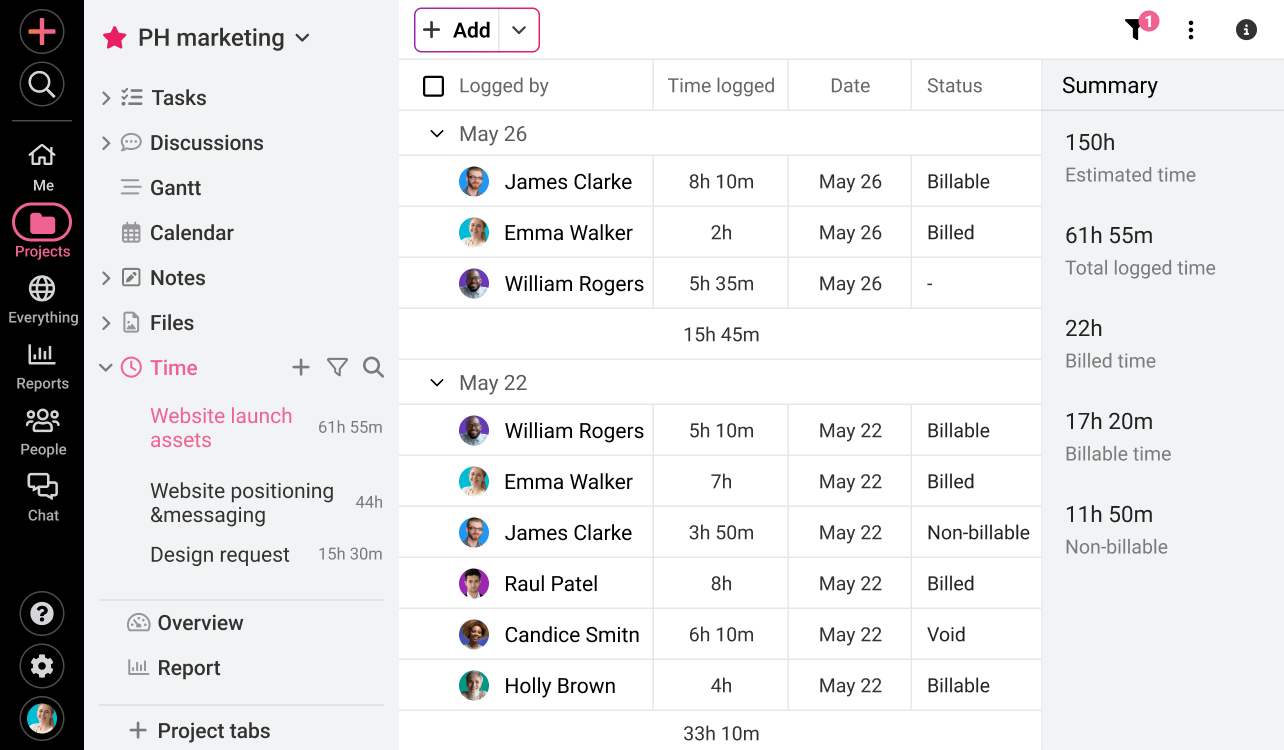This screenshot has height=750, width=1284.
Task: Open the People section
Action: coord(41,429)
